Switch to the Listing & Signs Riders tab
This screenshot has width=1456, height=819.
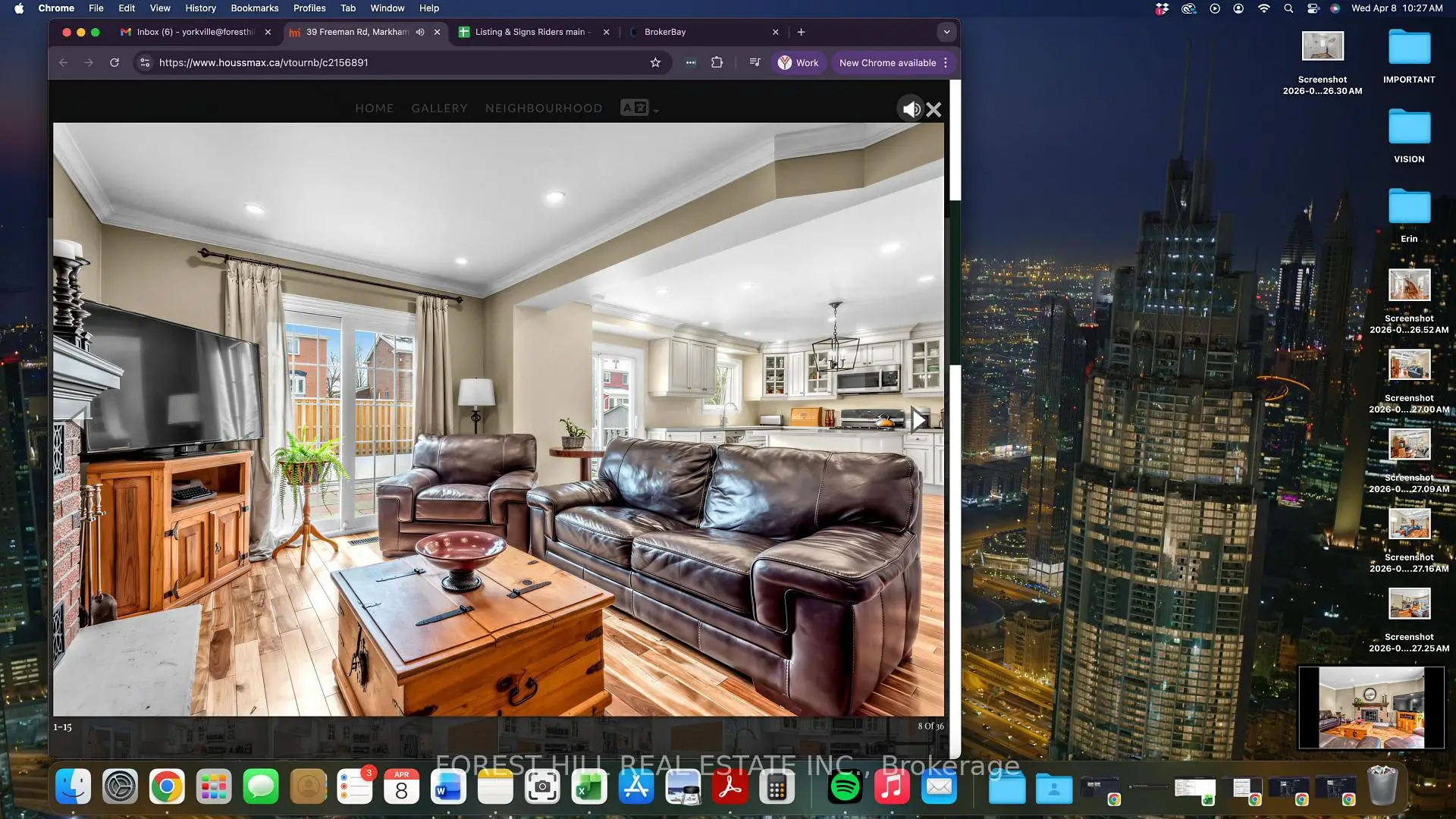[529, 32]
